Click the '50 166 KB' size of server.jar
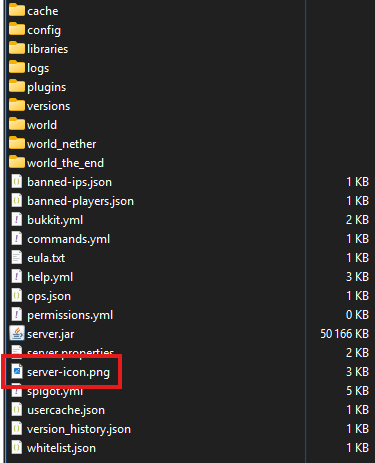The image size is (375, 463). coord(344,334)
